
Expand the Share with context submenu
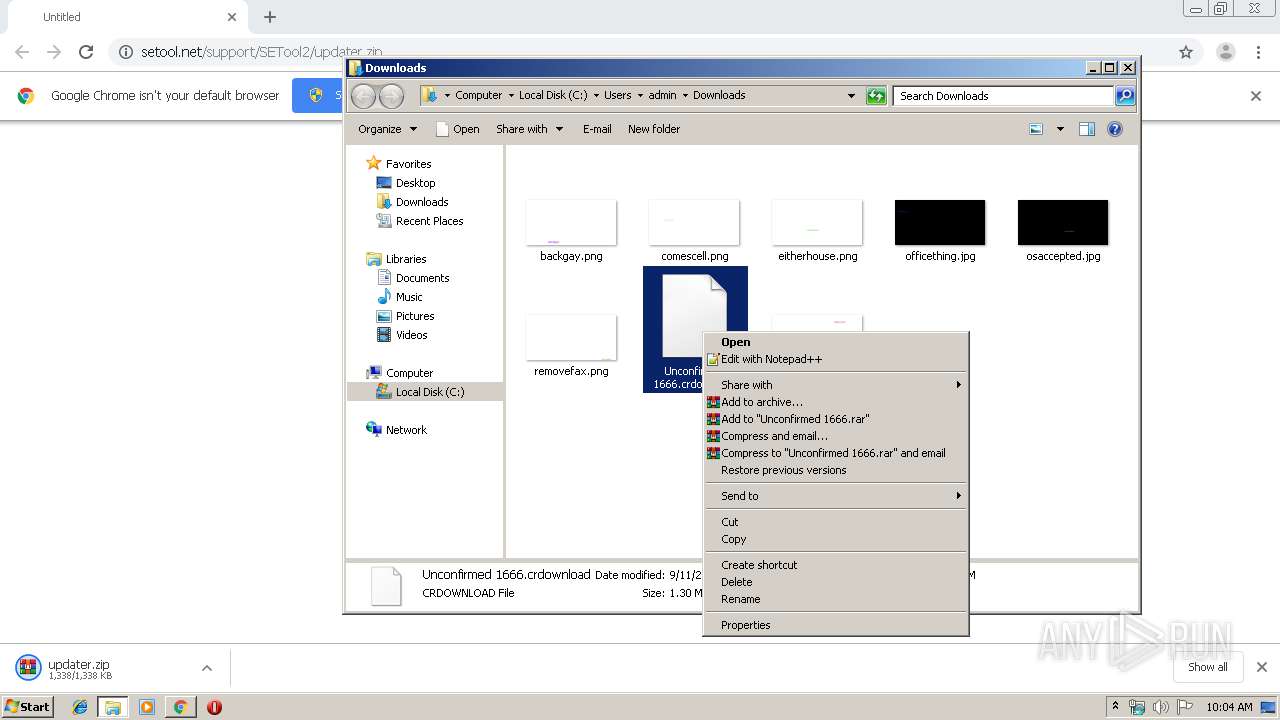click(x=836, y=385)
